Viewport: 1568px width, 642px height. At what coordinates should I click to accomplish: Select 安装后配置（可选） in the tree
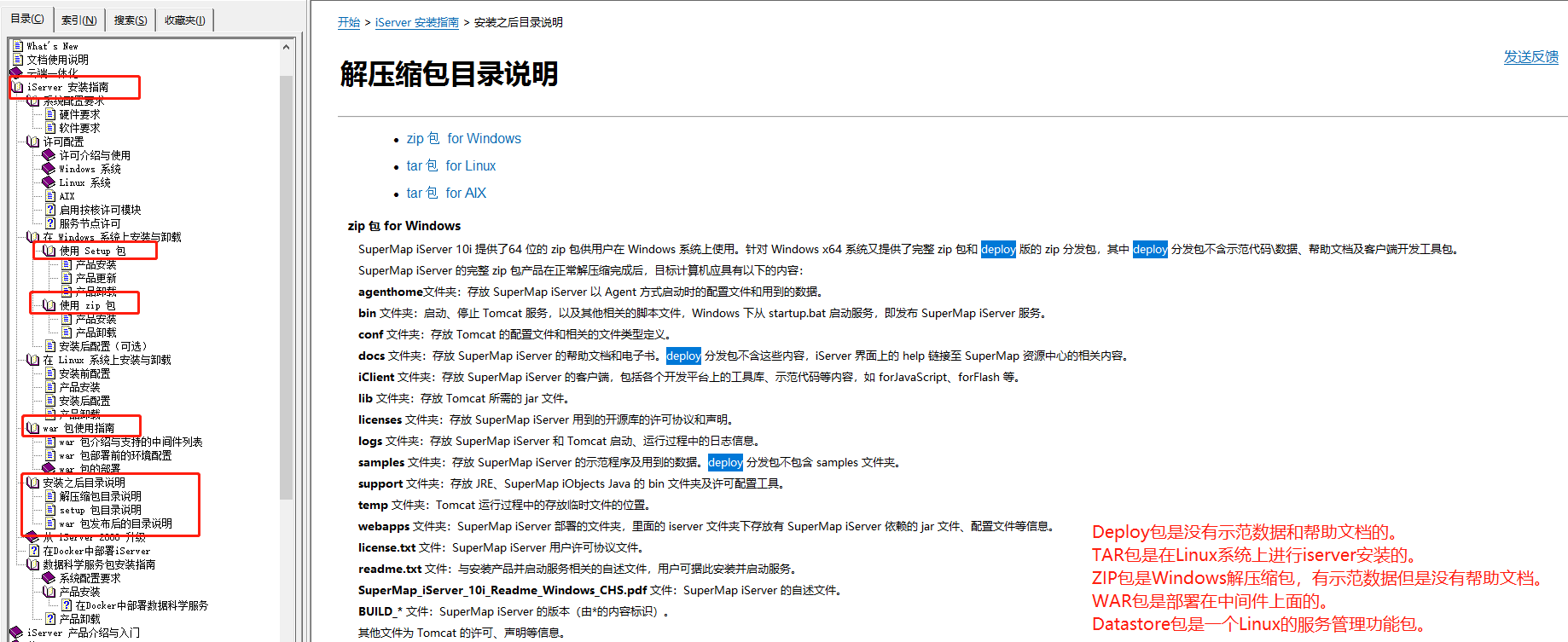tap(103, 346)
